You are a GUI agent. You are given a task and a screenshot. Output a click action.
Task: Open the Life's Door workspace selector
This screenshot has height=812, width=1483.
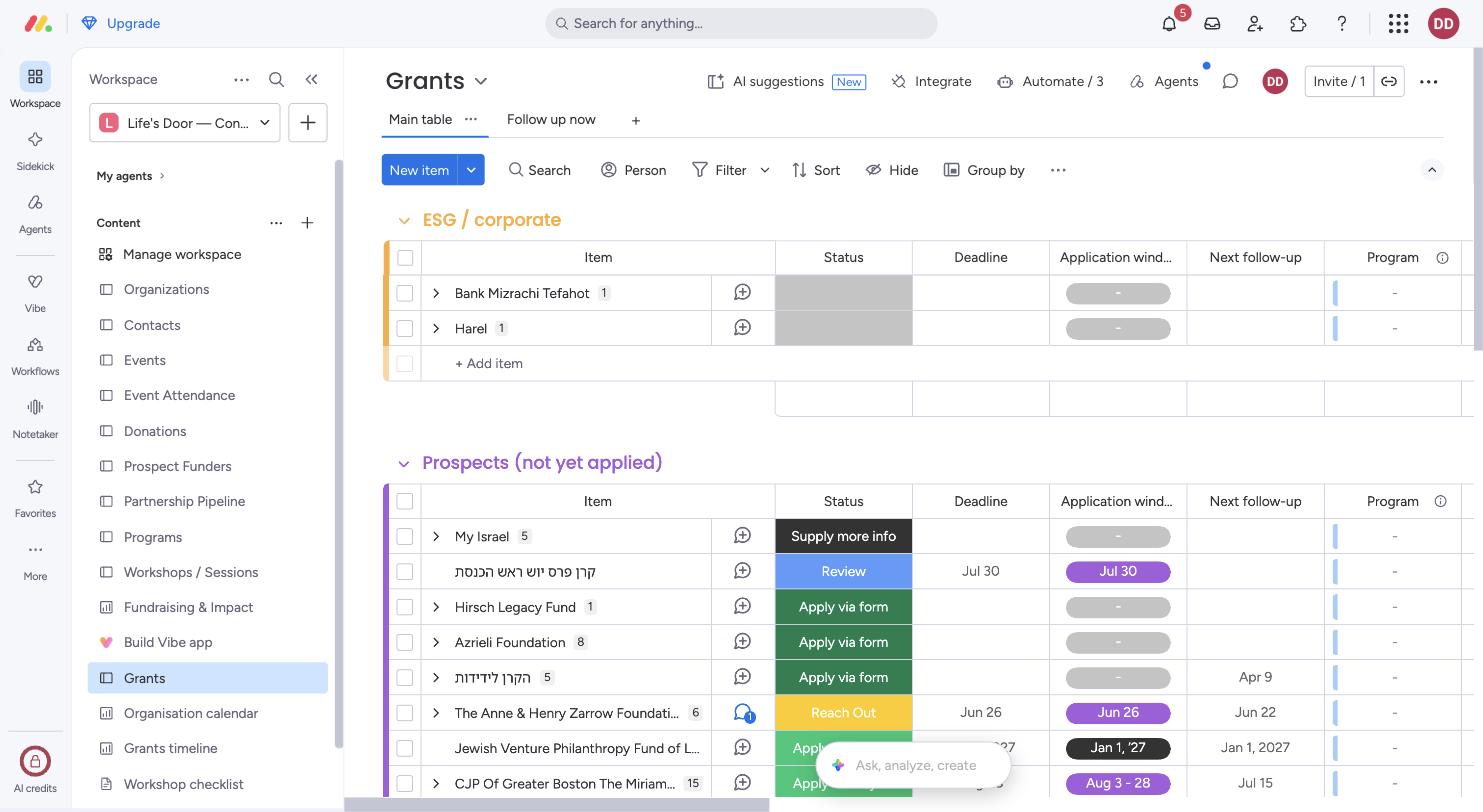185,122
